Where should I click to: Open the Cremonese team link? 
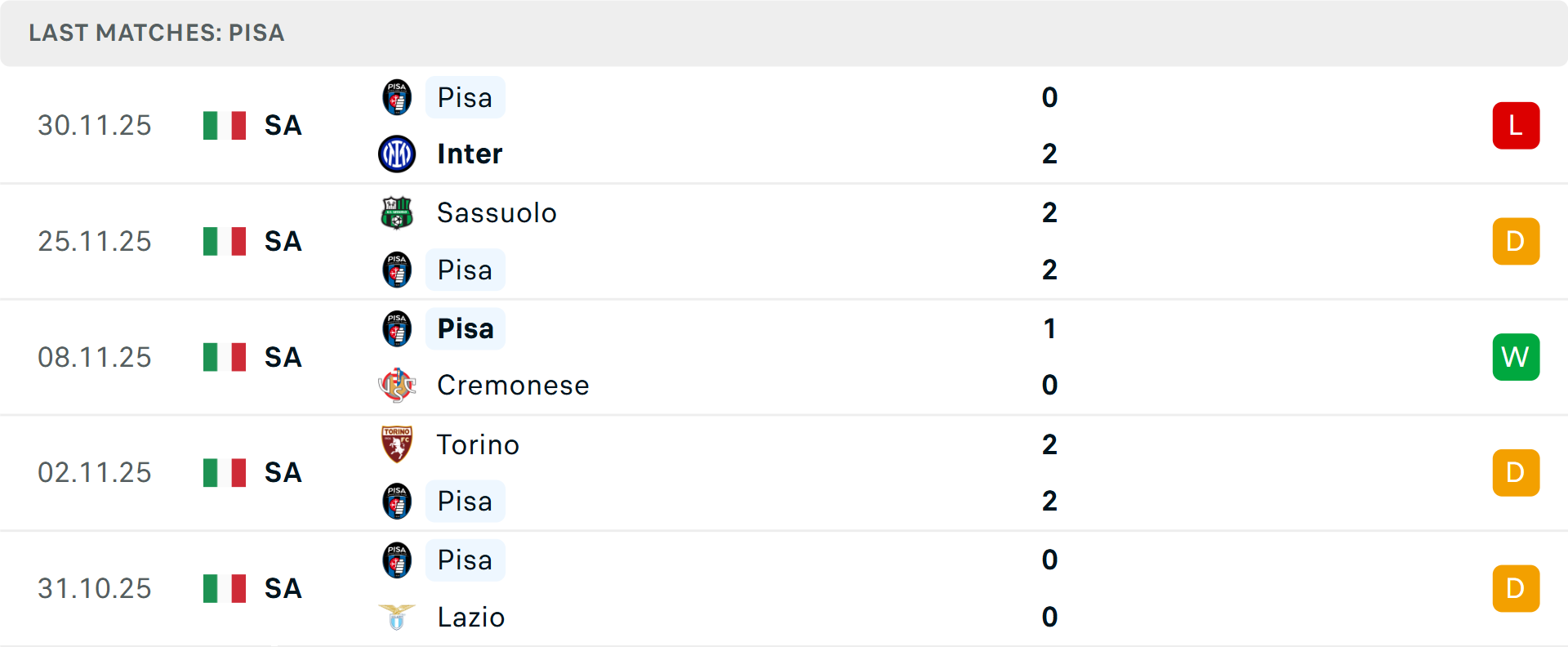tap(513, 385)
